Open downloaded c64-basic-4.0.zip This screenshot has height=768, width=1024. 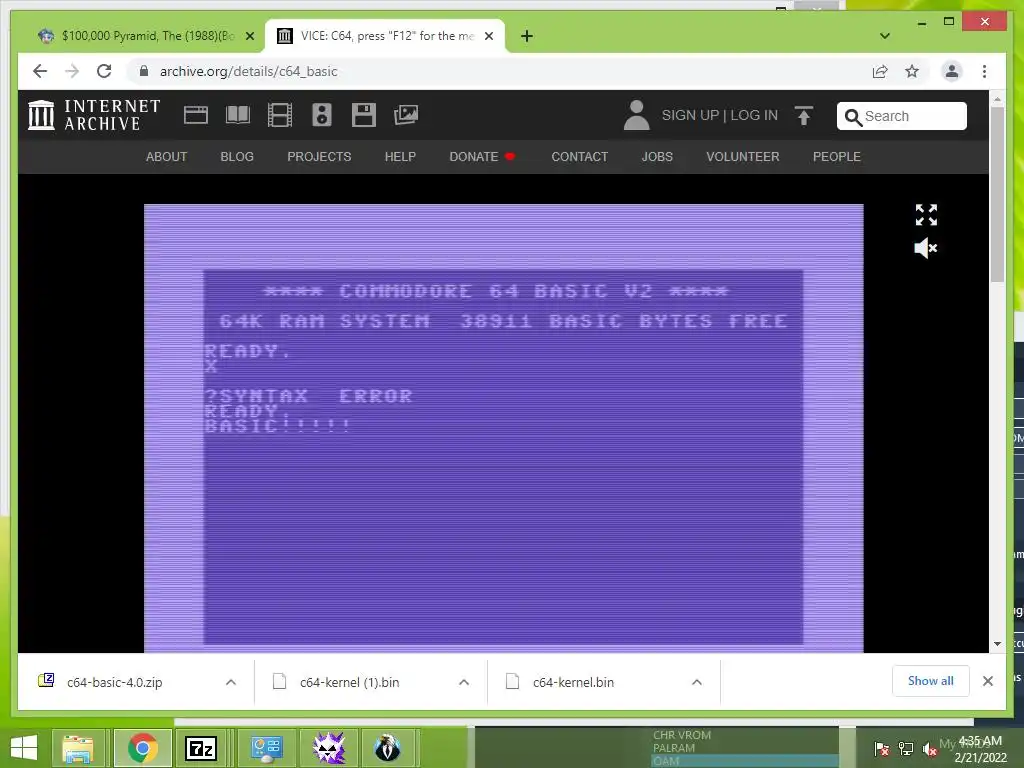[114, 682]
